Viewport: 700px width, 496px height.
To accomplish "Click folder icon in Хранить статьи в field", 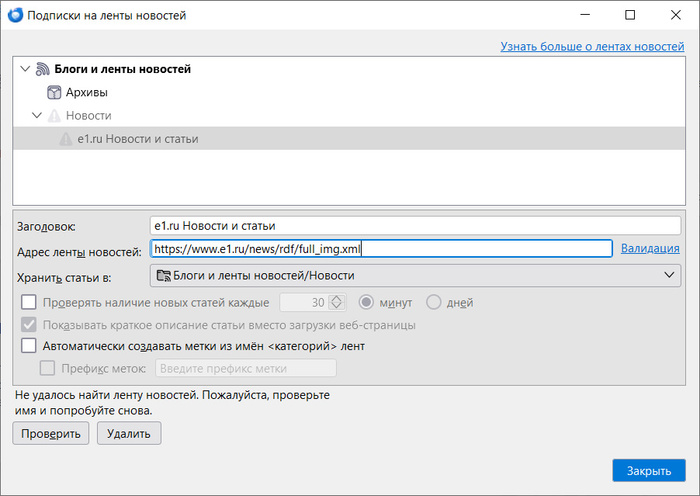I will (x=163, y=276).
